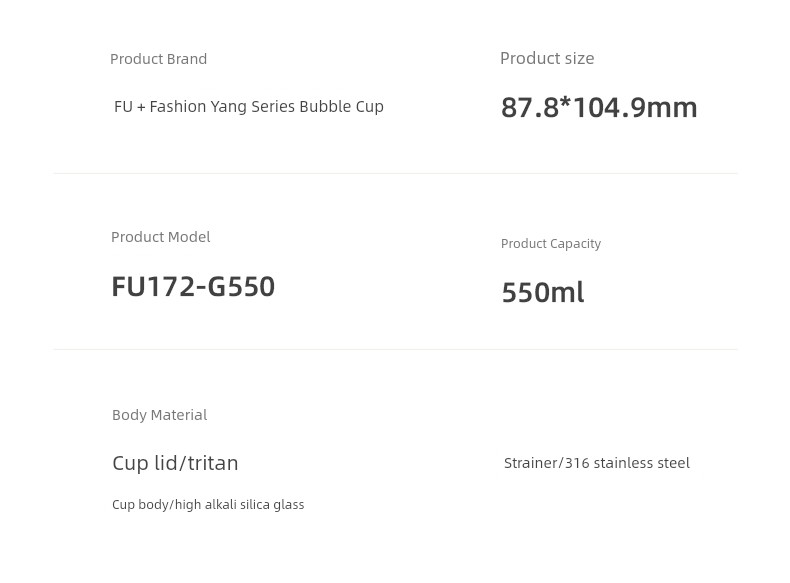Select the 550ml capacity value
Image resolution: width=790 pixels, height=583 pixels.
[542, 292]
